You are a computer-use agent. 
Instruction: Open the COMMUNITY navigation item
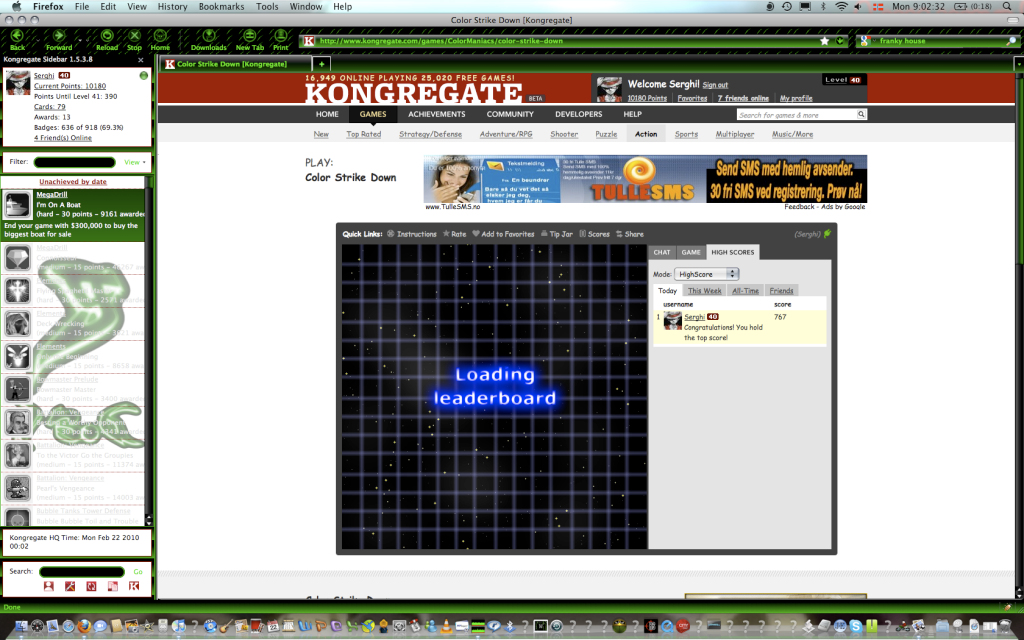click(510, 114)
